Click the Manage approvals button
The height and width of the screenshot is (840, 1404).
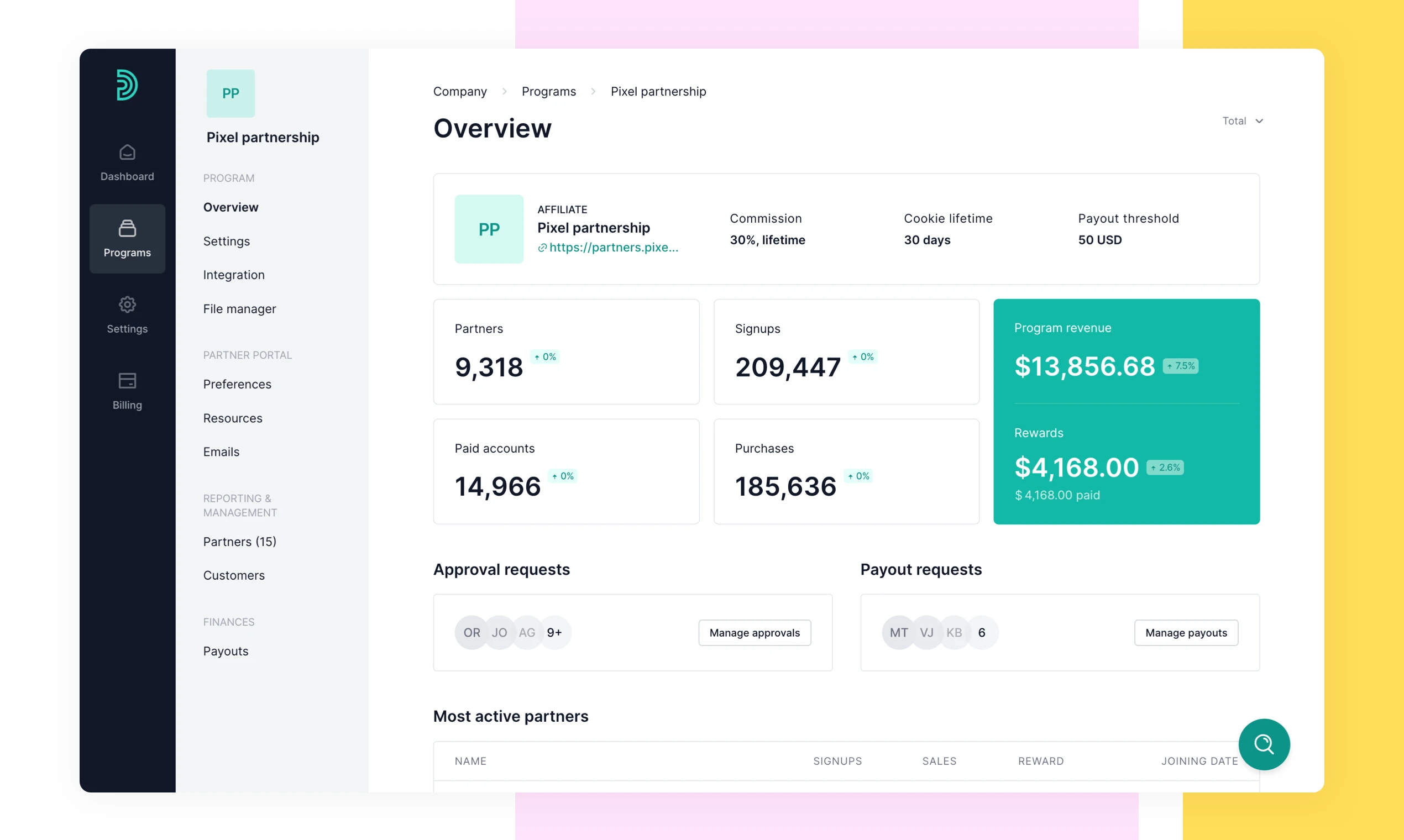click(754, 632)
